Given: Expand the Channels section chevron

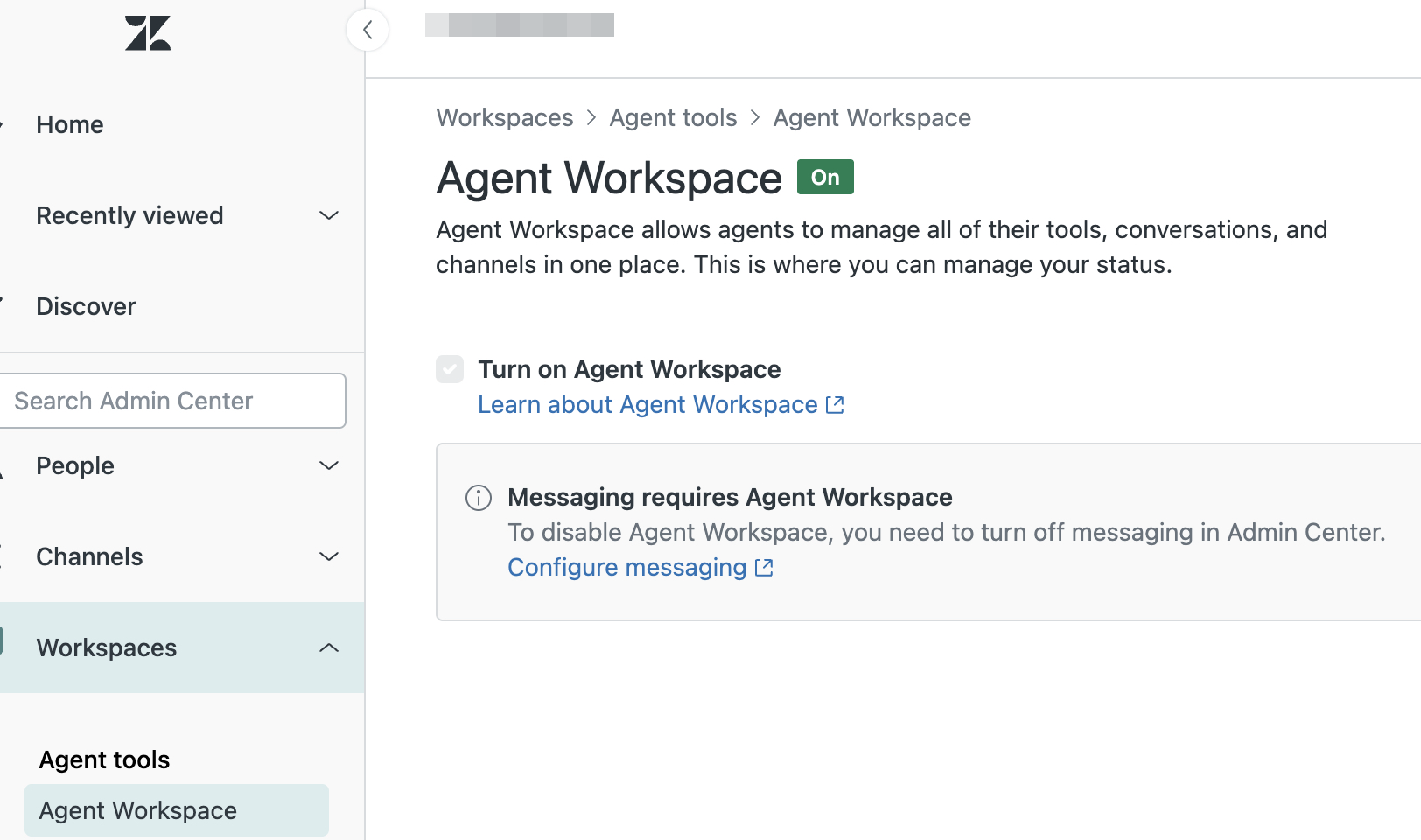Looking at the screenshot, I should click(x=329, y=556).
